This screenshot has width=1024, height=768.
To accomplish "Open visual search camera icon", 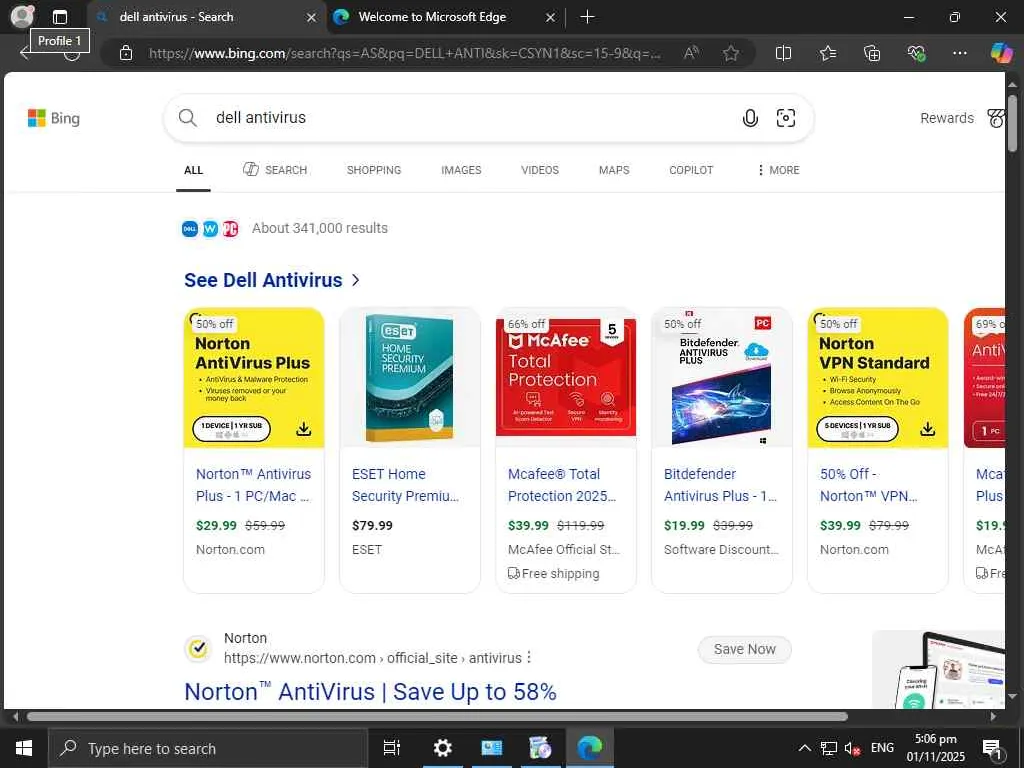I will point(786,118).
